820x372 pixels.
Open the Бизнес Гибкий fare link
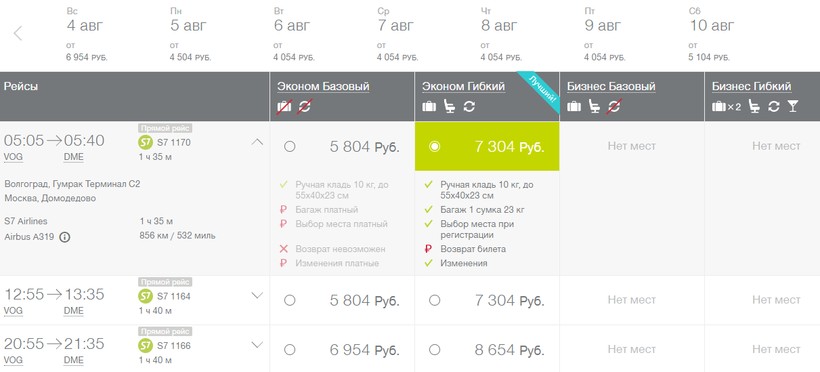click(x=751, y=86)
